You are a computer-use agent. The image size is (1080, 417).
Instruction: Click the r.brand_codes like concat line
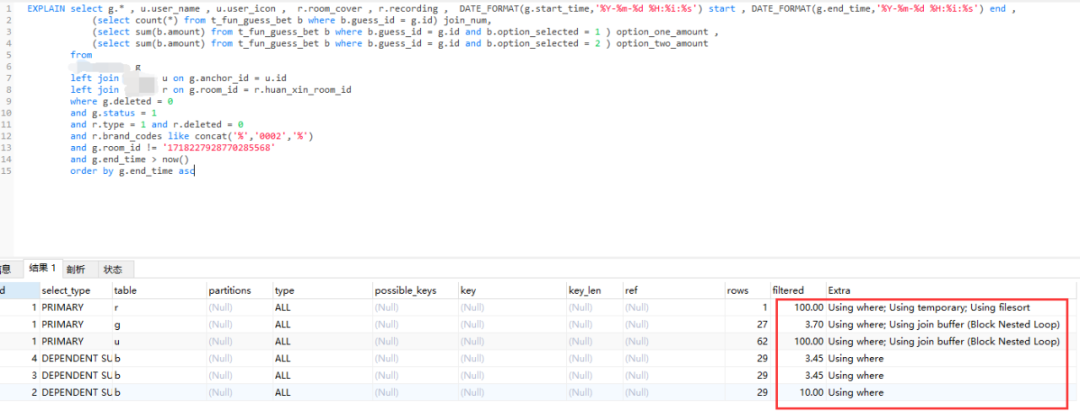pos(191,136)
